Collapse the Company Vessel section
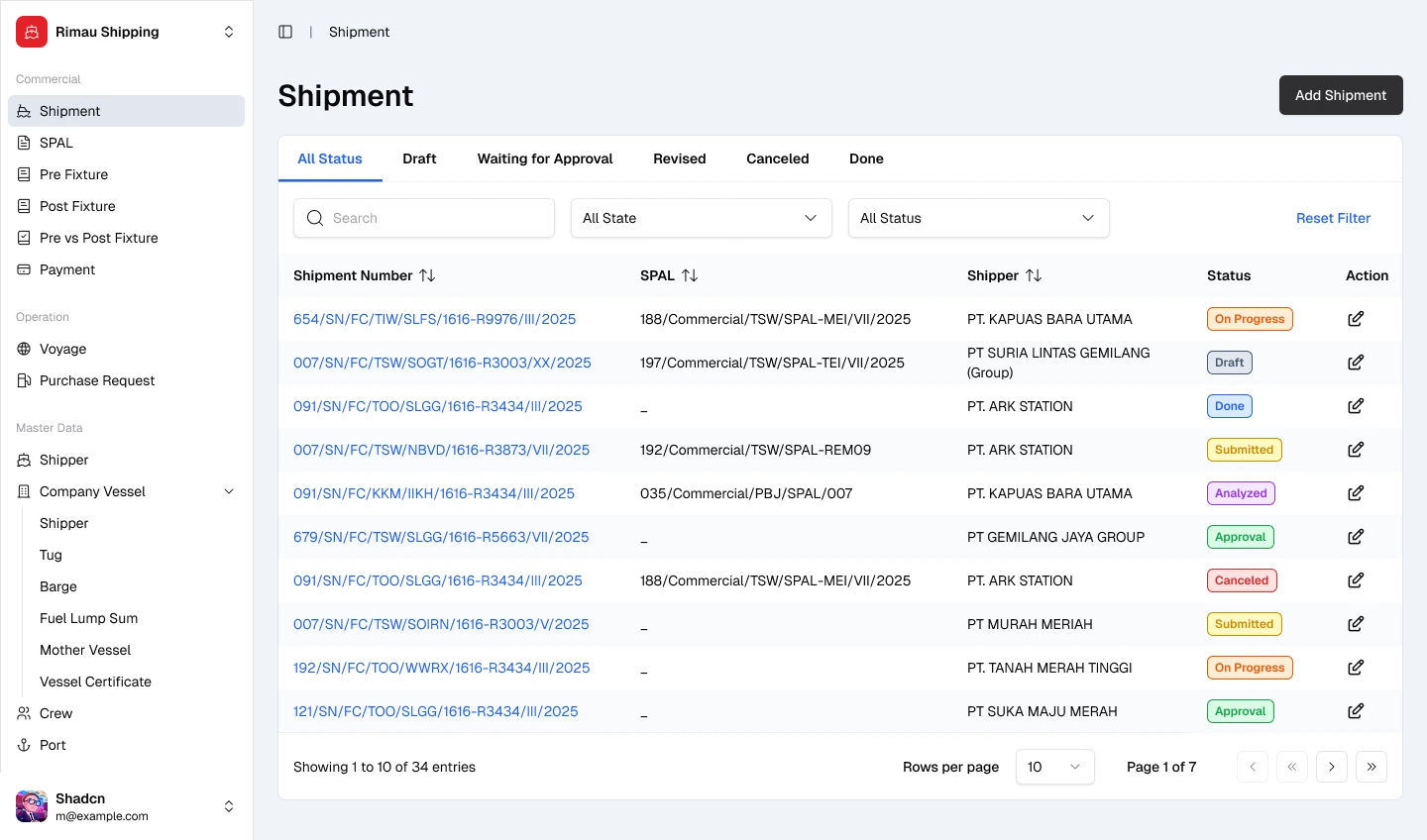Image resolution: width=1427 pixels, height=840 pixels. click(x=229, y=491)
